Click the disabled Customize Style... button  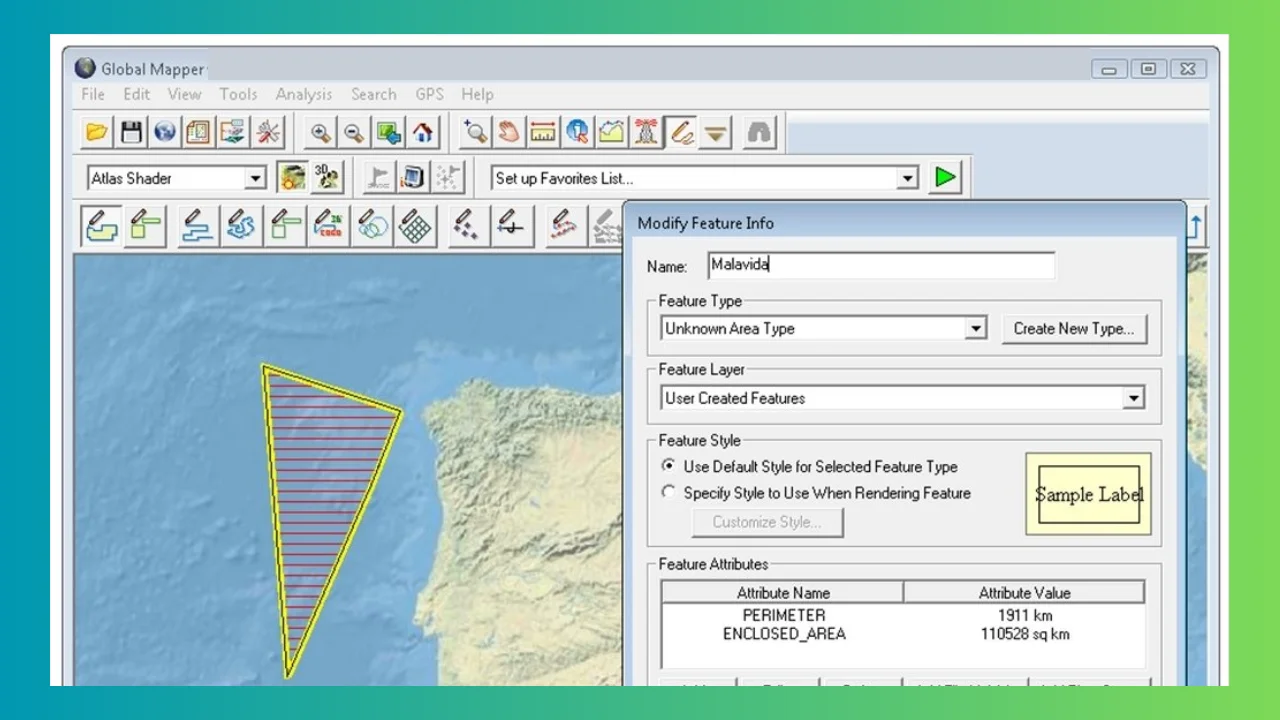767,522
